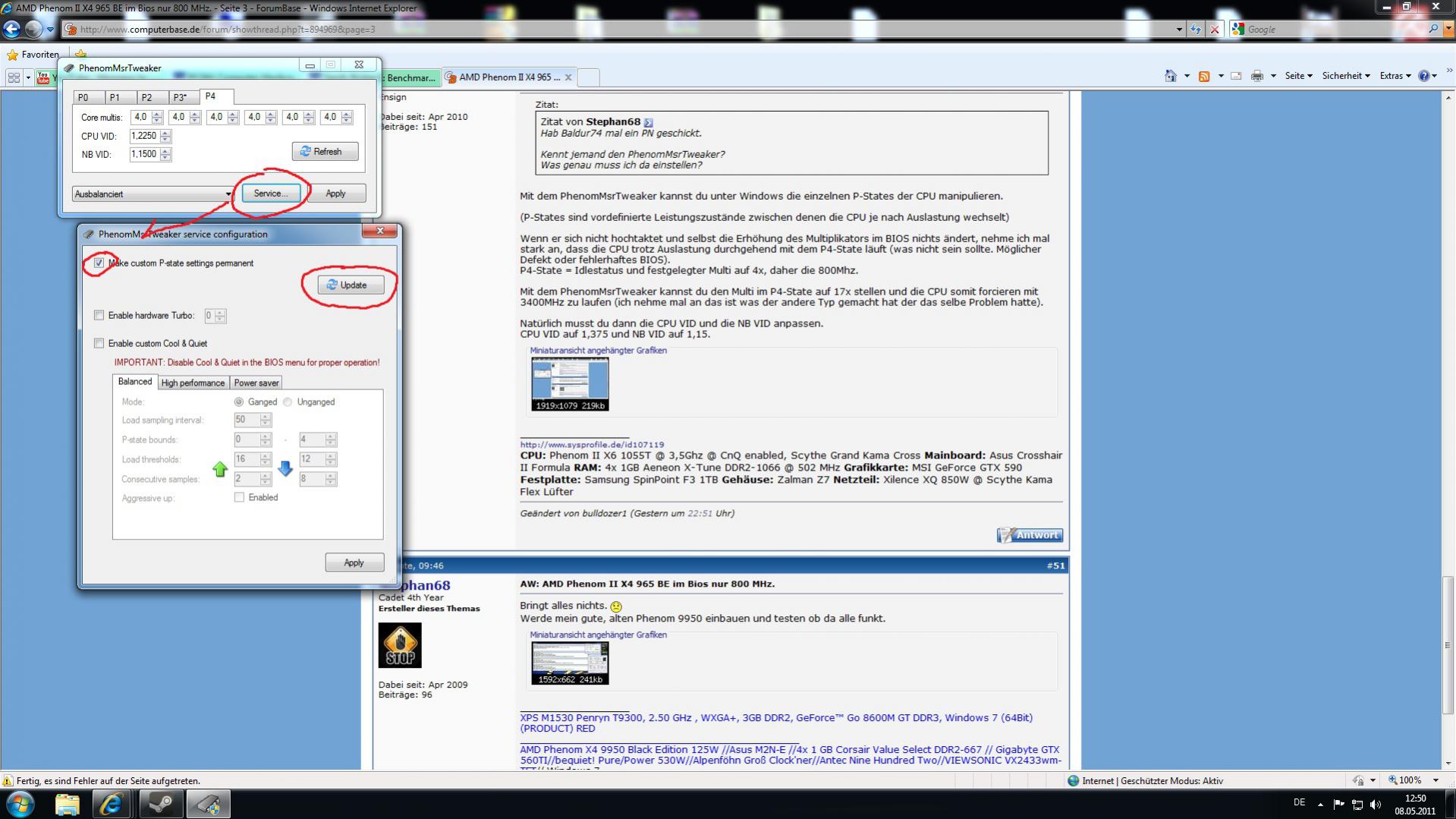
Task: Click the Action Center flag tray icon
Action: 1338,804
